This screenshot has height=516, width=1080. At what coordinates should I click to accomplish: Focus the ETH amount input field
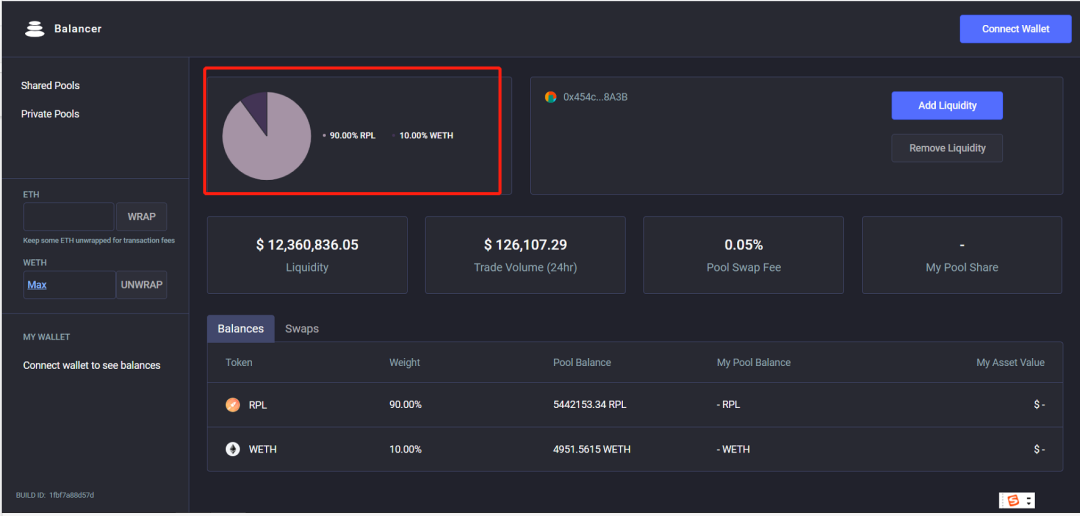point(69,216)
